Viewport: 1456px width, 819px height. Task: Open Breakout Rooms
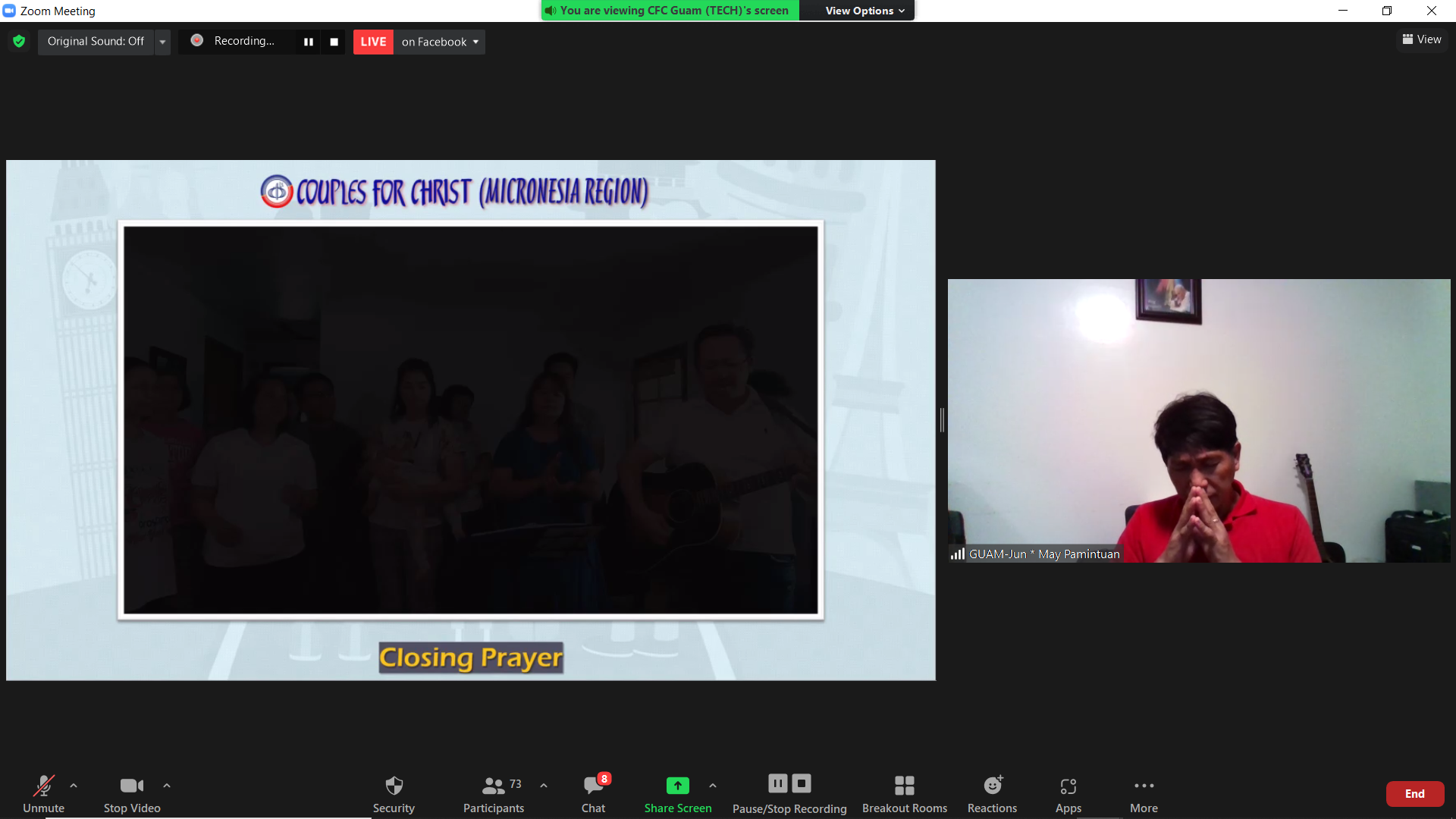(x=905, y=794)
